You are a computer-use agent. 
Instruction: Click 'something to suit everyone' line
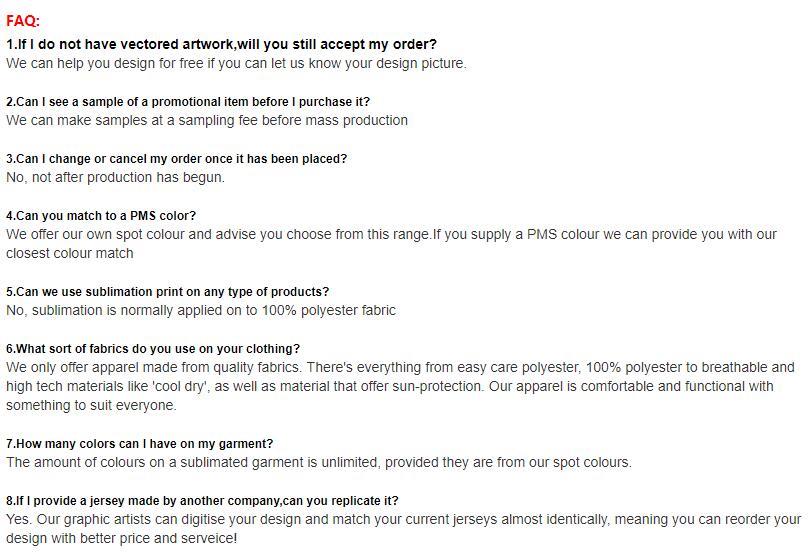[x=91, y=406]
